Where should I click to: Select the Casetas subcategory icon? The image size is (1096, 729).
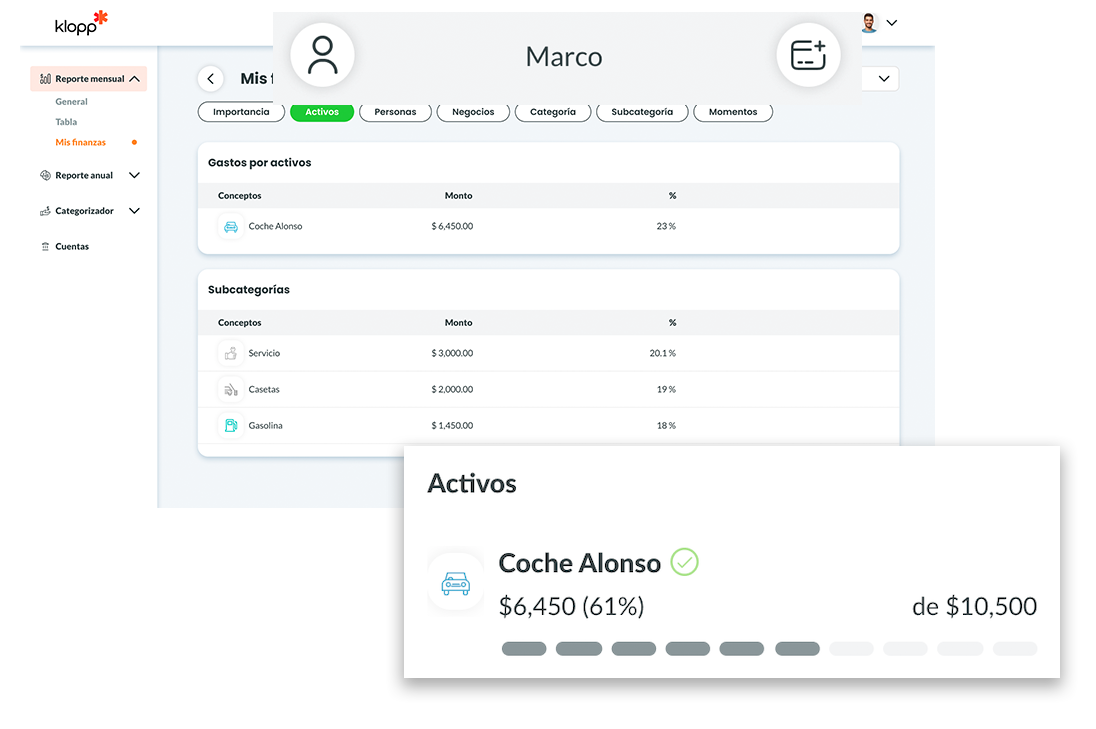click(x=230, y=390)
